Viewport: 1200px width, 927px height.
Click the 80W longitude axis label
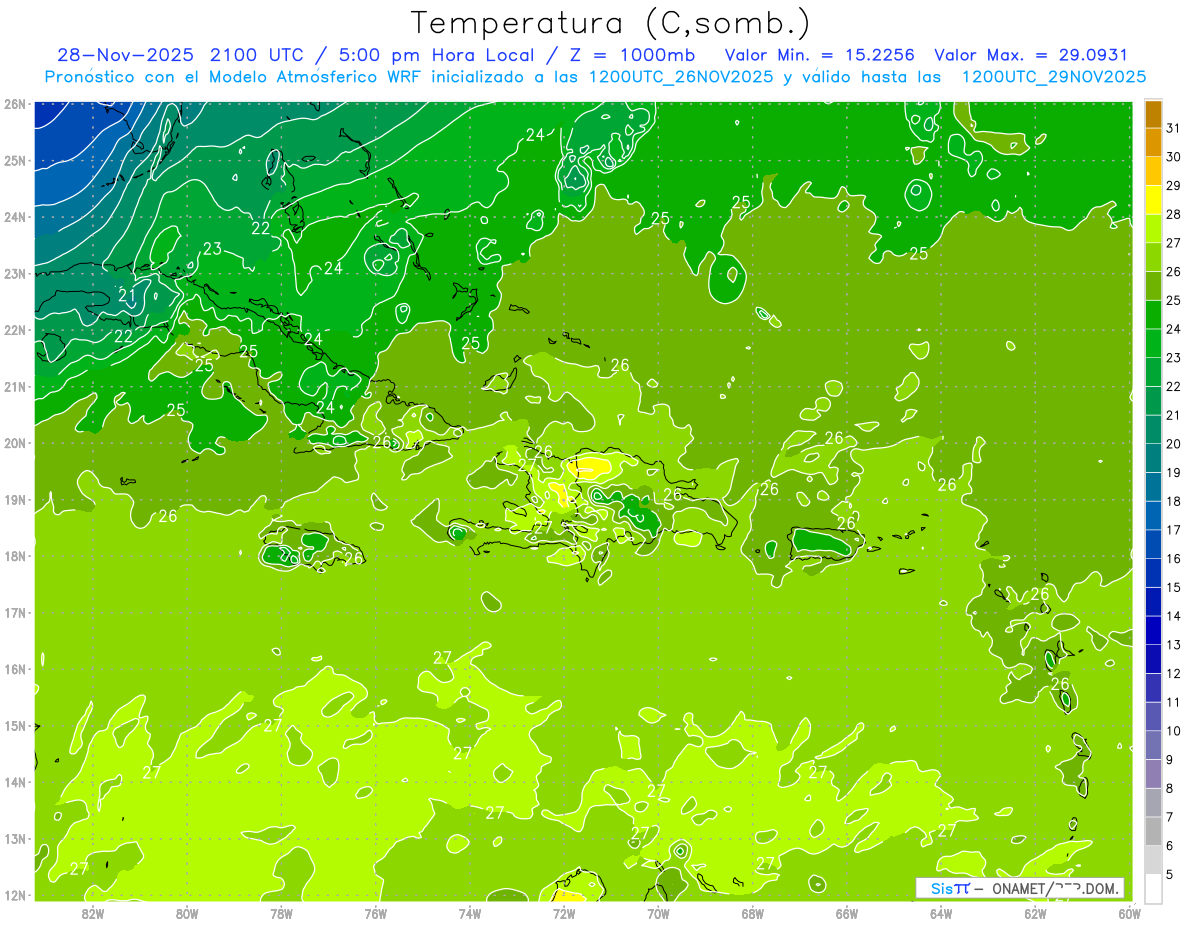tap(187, 912)
